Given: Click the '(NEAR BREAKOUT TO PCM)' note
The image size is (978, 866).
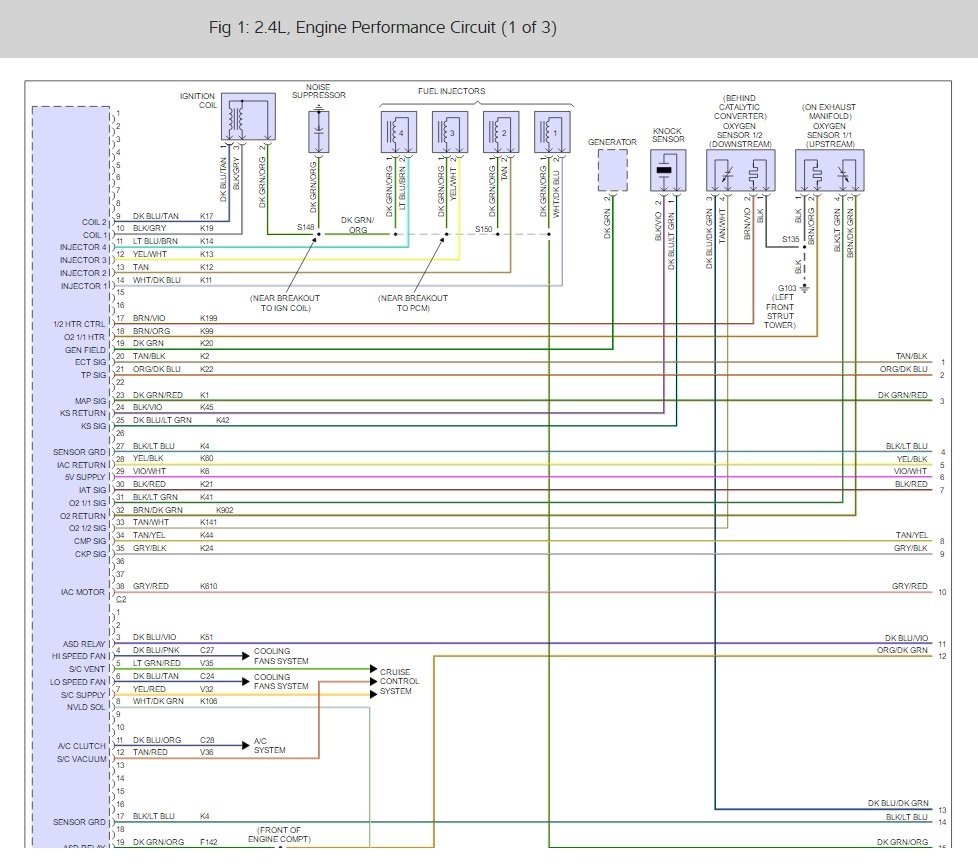Looking at the screenshot, I should point(413,303).
